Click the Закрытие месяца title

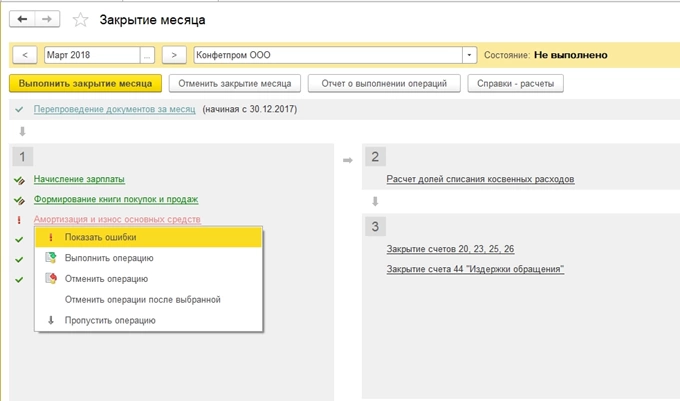click(x=153, y=20)
